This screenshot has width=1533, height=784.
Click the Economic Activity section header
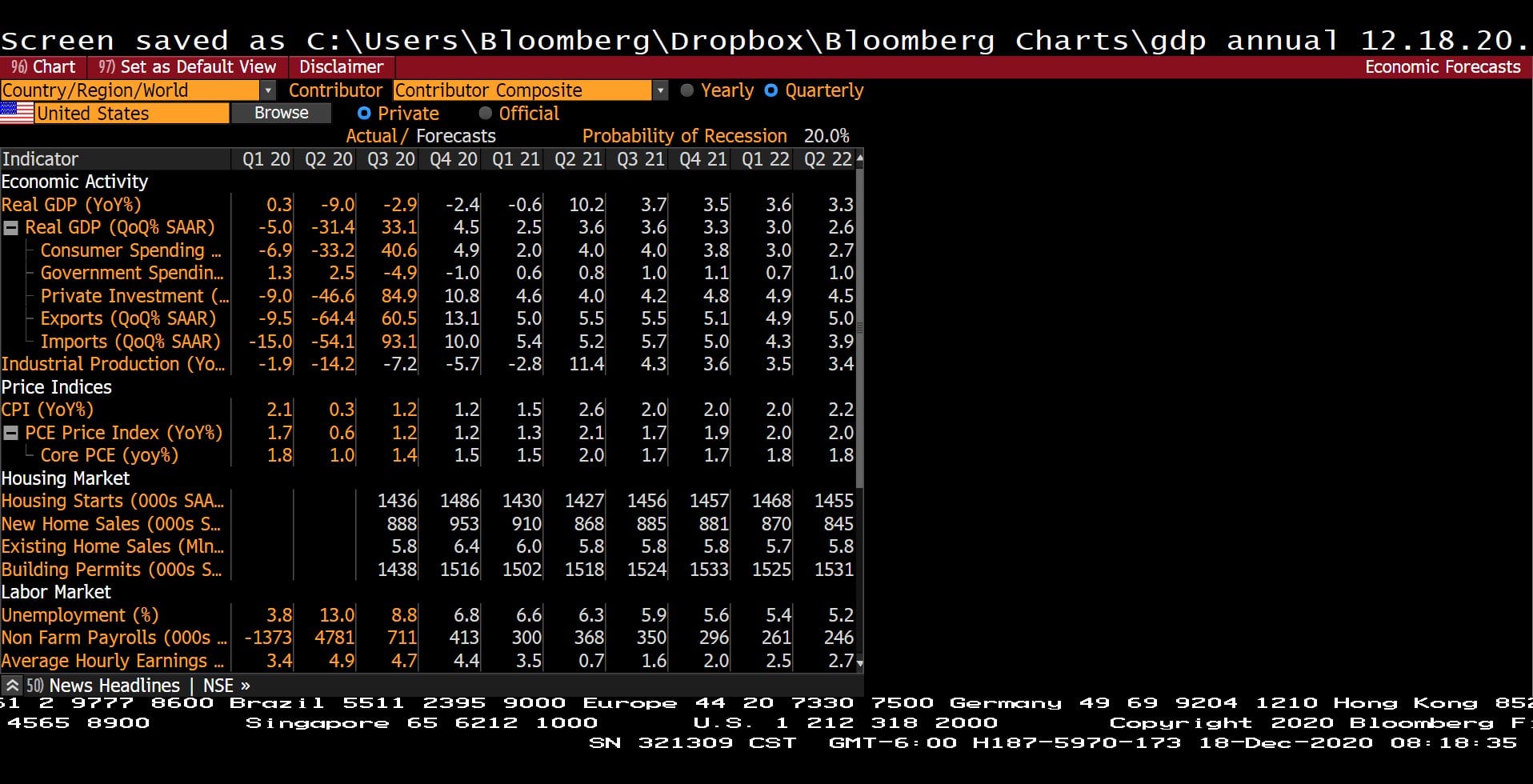74,182
